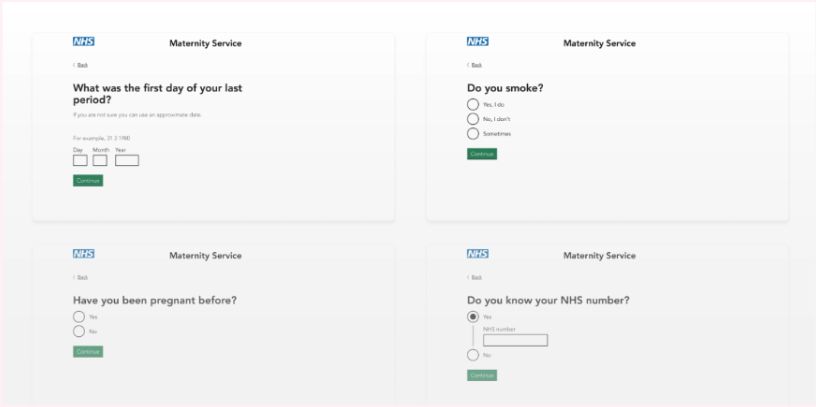The image size is (816, 407).
Task: Select Yes for been pregnant before
Action: pos(79,317)
